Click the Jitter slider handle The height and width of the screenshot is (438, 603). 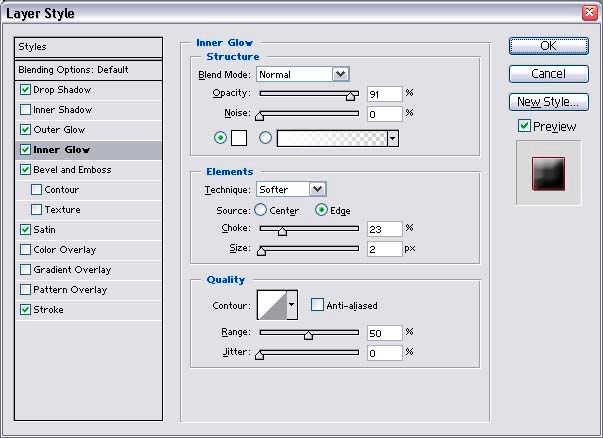260,355
